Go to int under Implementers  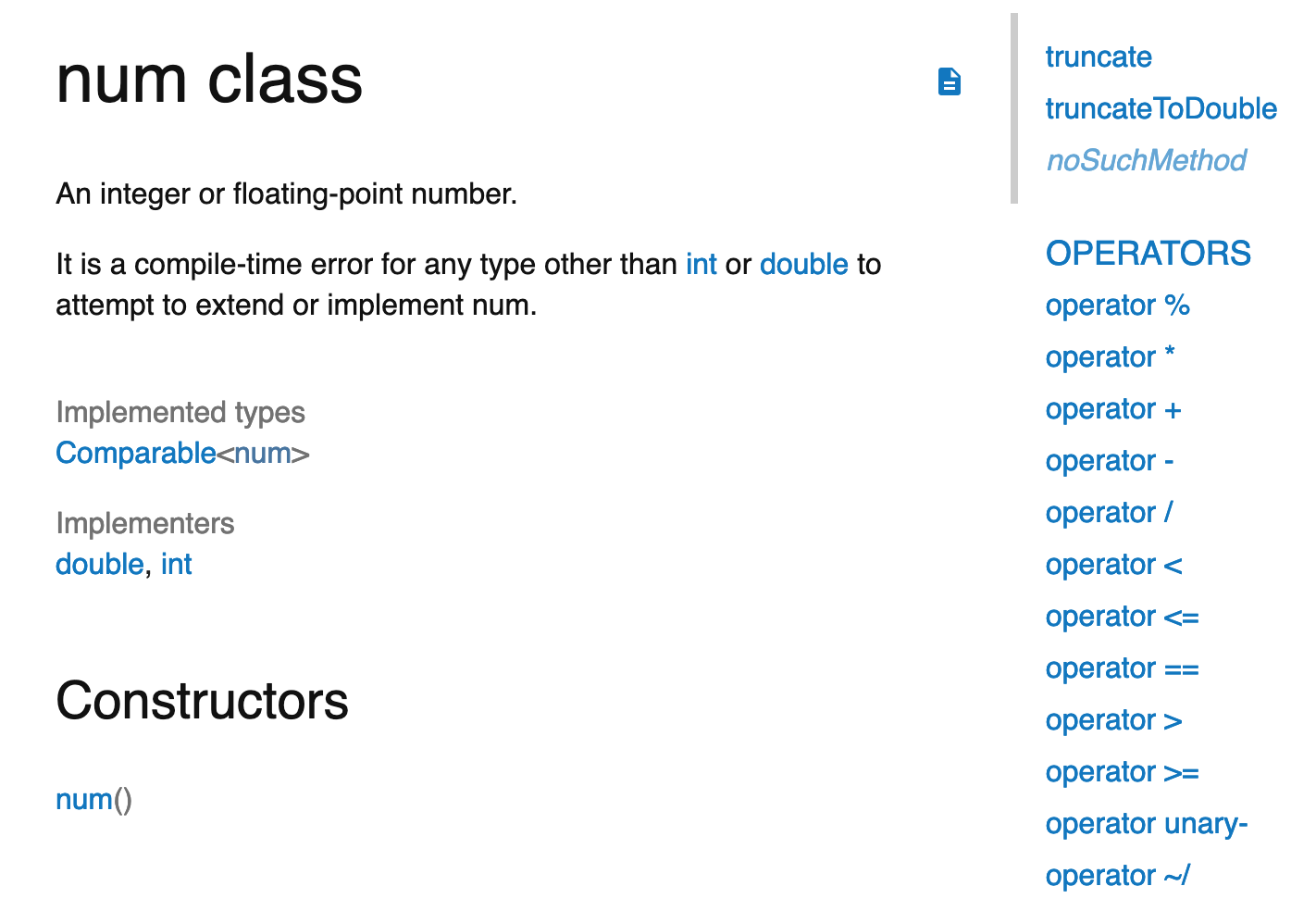176,565
